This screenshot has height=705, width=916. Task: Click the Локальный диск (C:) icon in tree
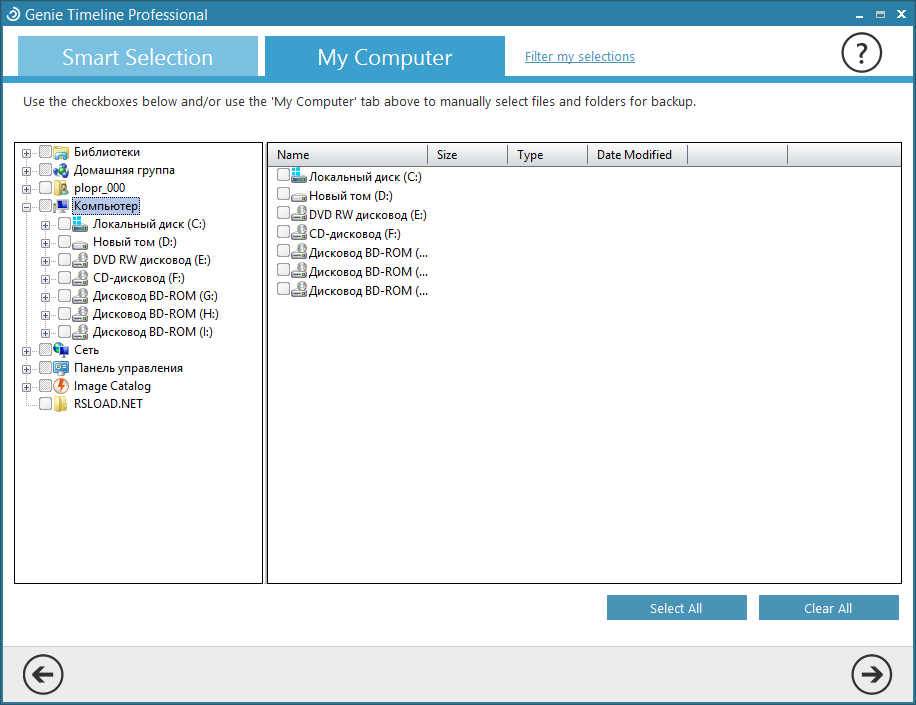[x=80, y=224]
